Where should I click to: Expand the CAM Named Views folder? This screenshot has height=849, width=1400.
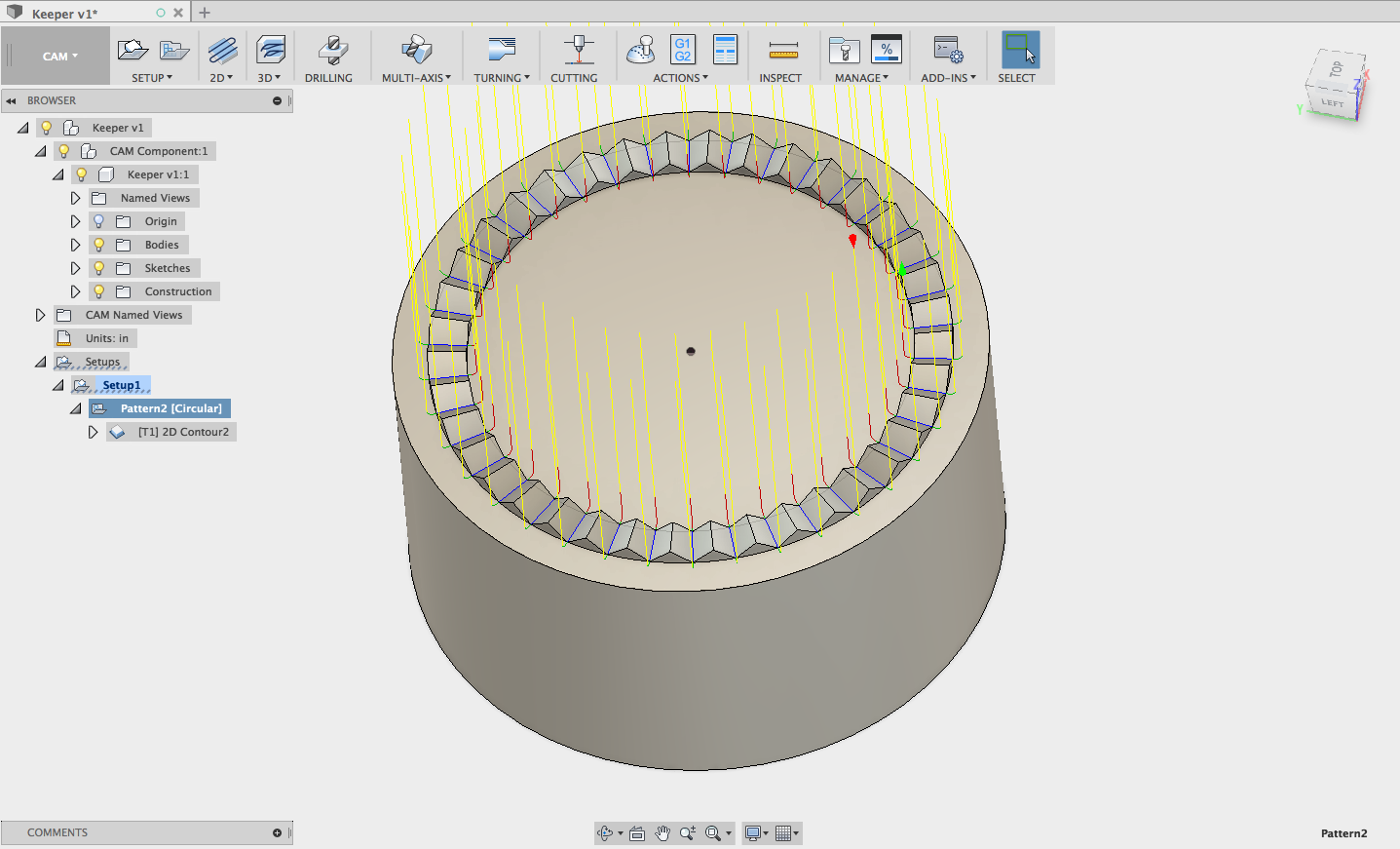click(x=40, y=314)
